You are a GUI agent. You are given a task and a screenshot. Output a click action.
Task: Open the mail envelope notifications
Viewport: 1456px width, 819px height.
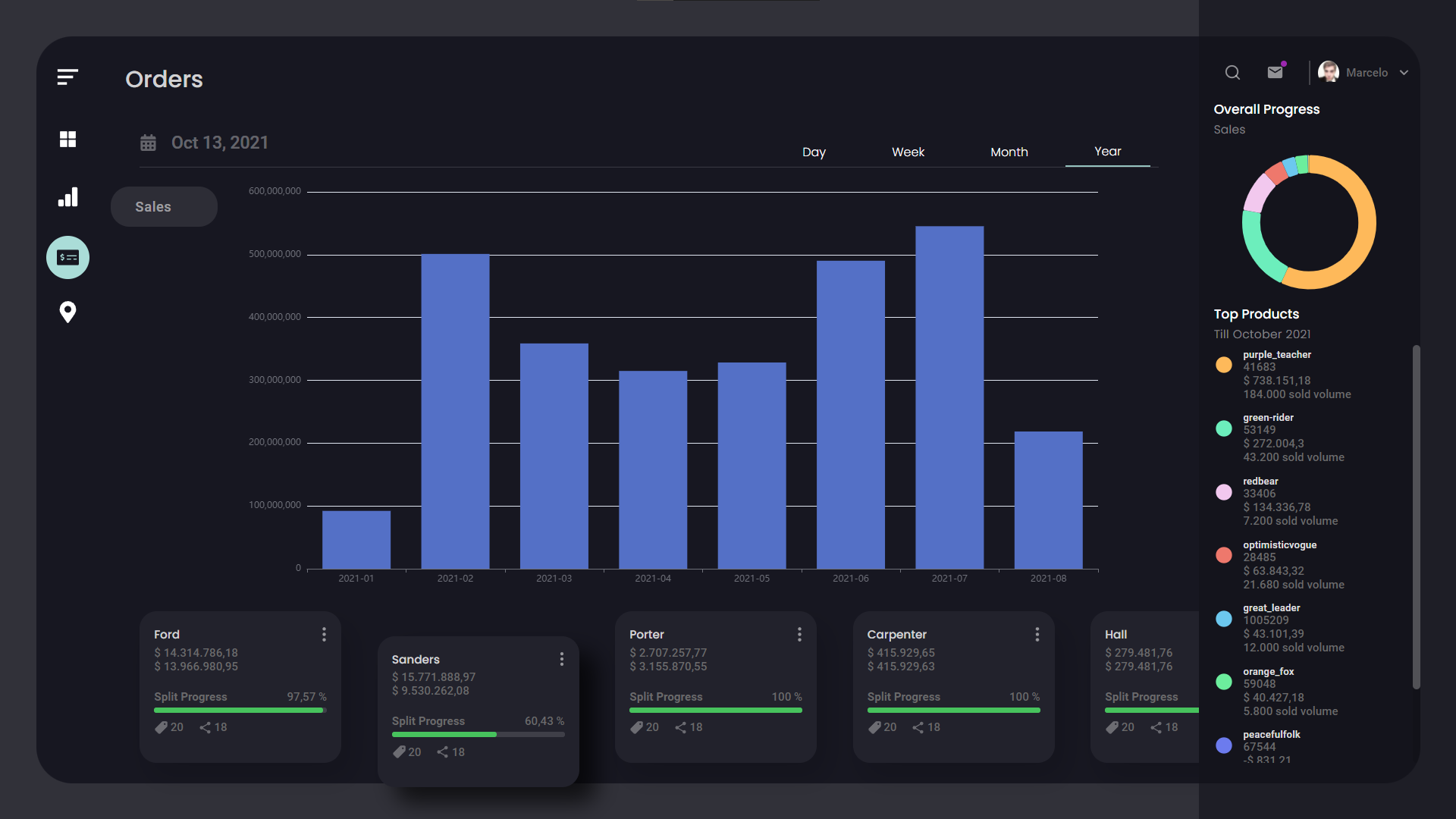click(1275, 72)
